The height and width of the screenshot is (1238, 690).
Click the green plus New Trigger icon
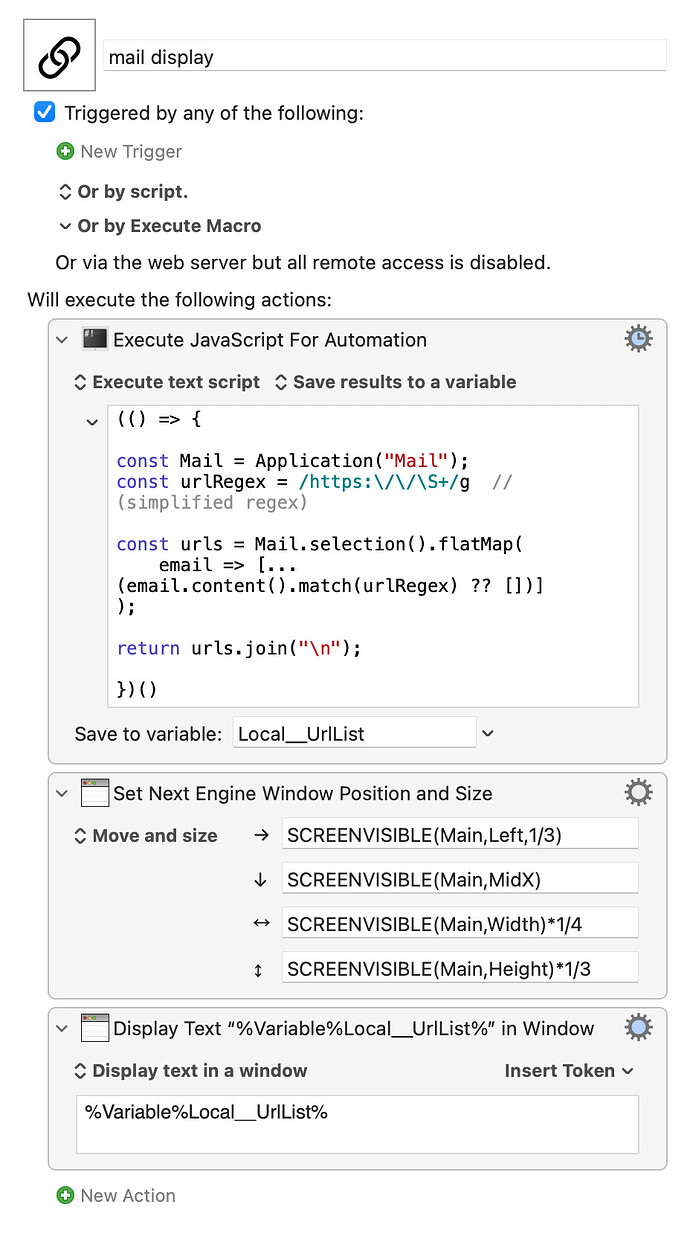(65, 152)
